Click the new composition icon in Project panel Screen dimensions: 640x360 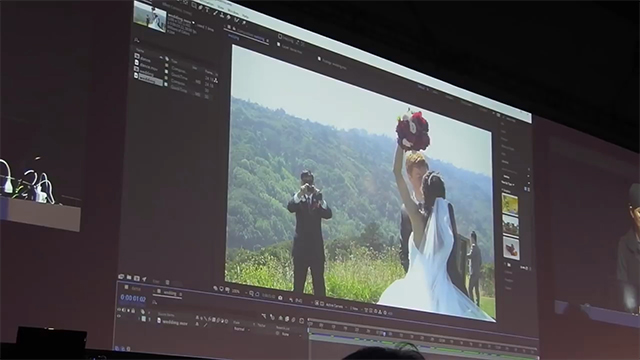[x=136, y=278]
